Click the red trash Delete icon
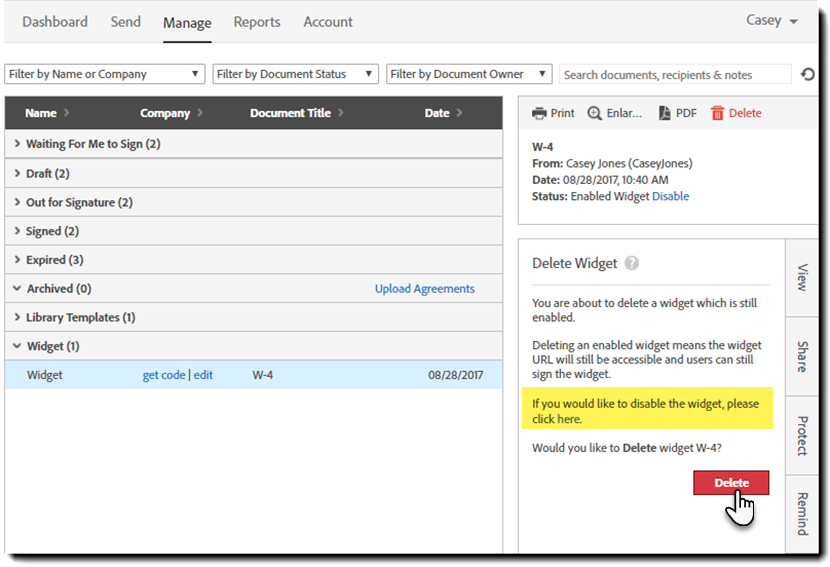 pos(717,113)
